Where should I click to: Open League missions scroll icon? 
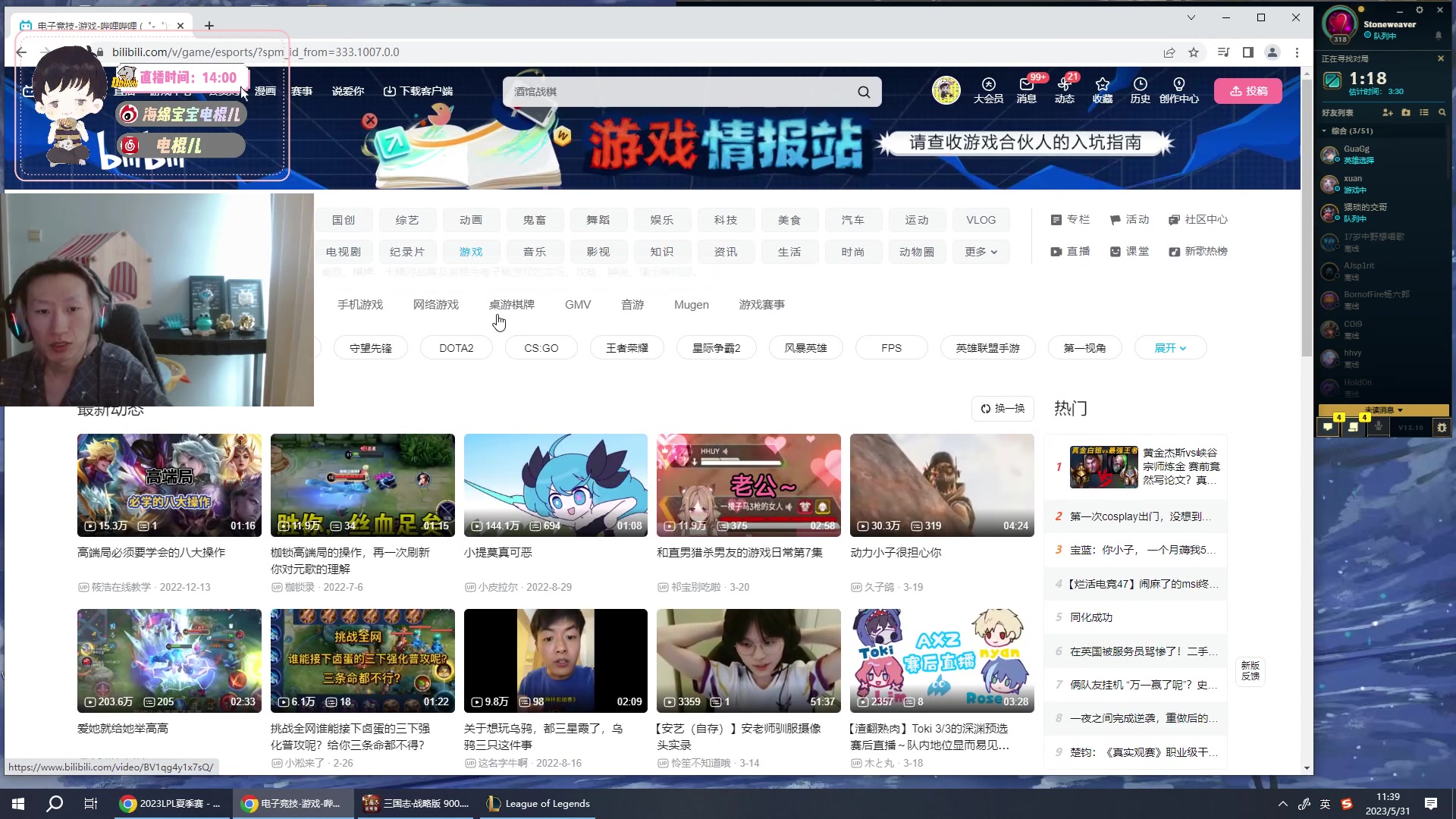point(1353,427)
